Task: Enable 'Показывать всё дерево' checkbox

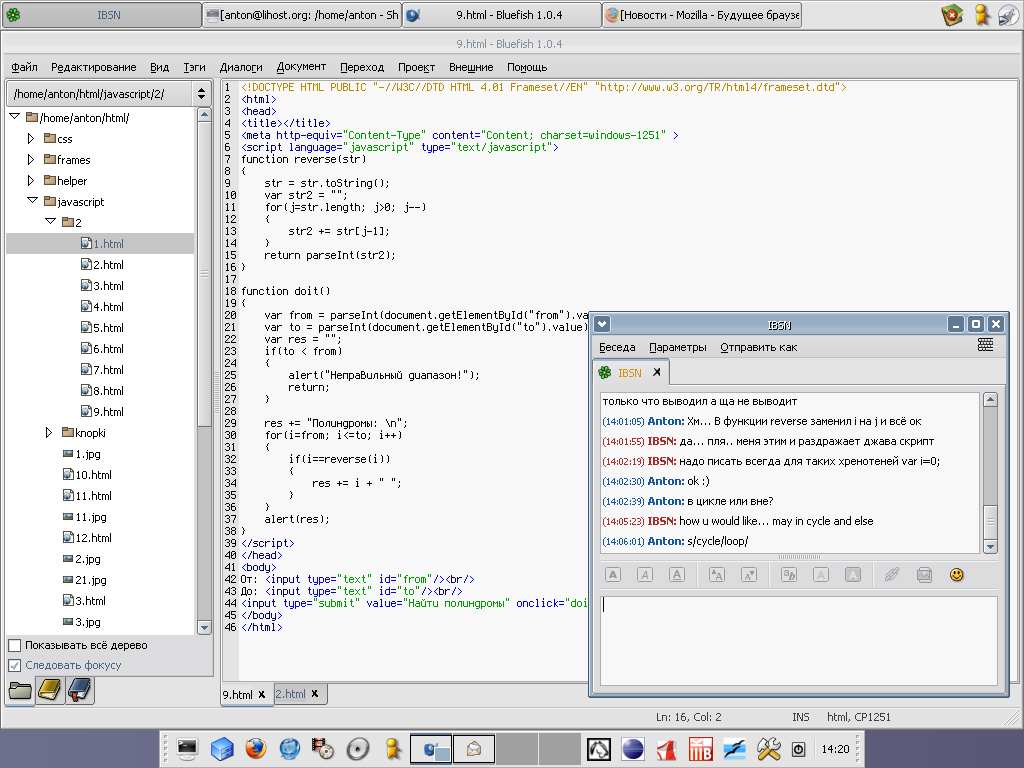Action: (x=14, y=645)
